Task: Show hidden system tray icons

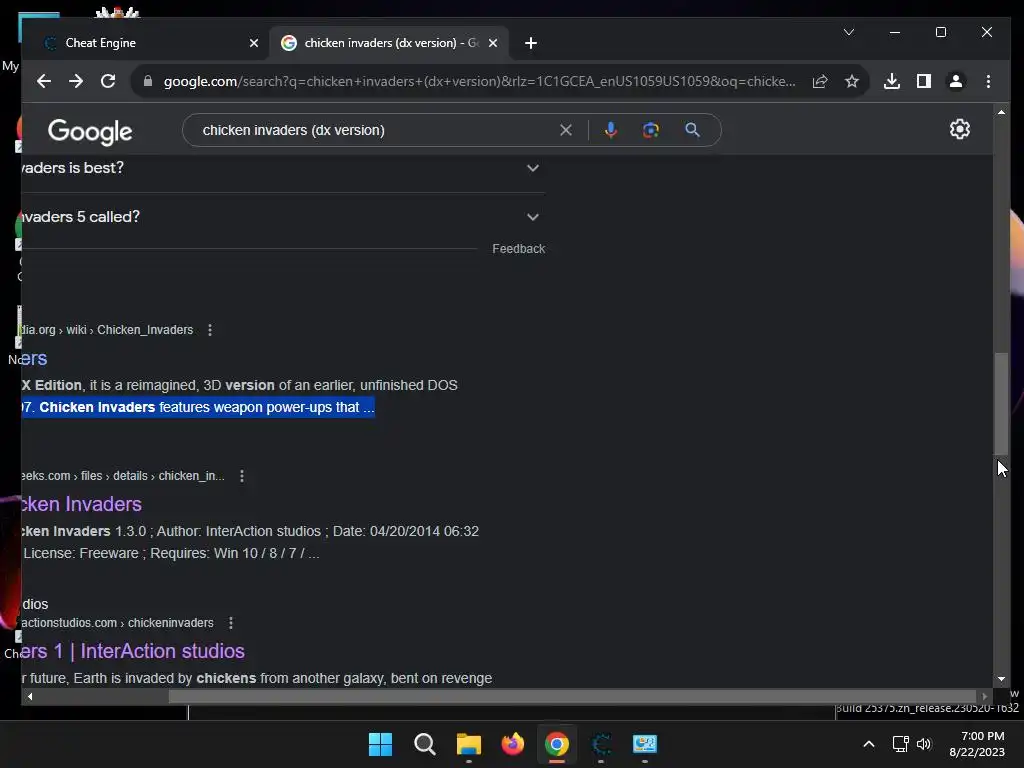Action: [x=869, y=744]
